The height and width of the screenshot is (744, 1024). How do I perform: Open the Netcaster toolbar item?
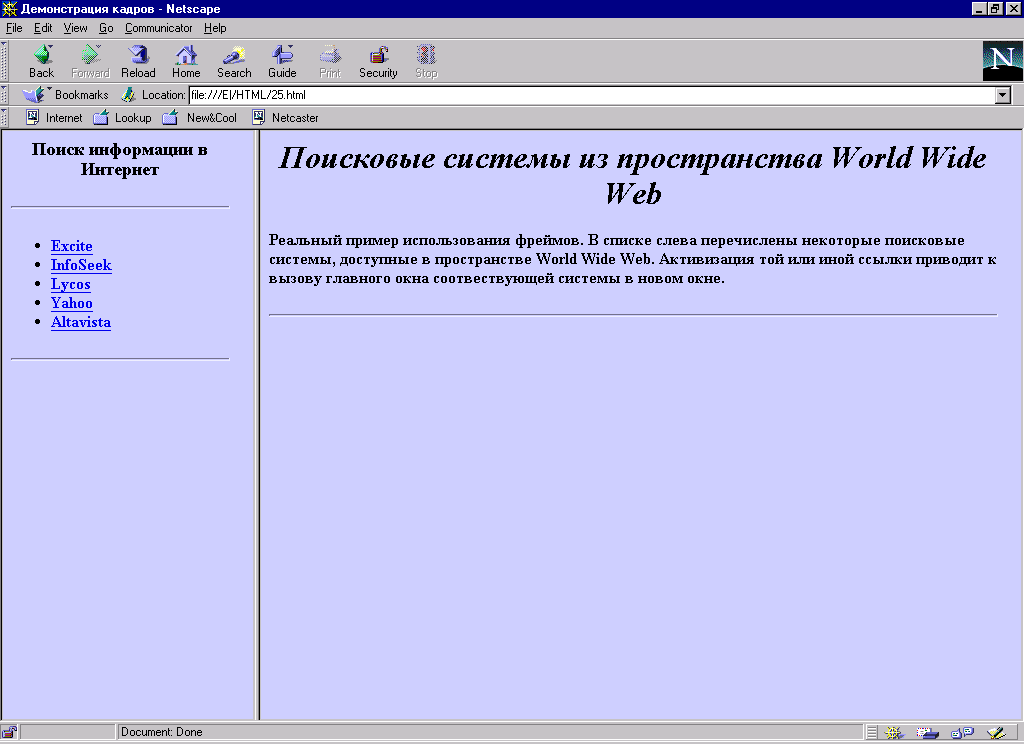[285, 118]
